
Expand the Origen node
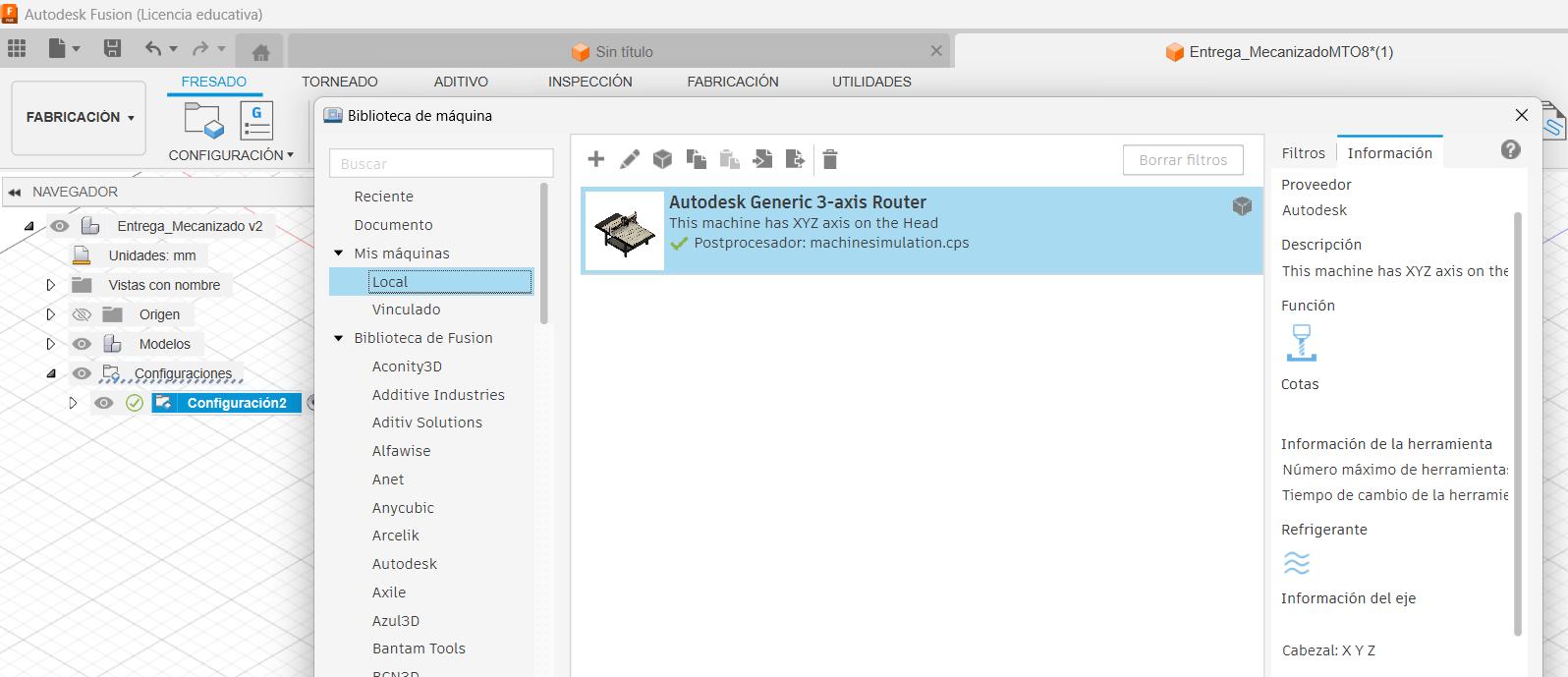(x=50, y=314)
